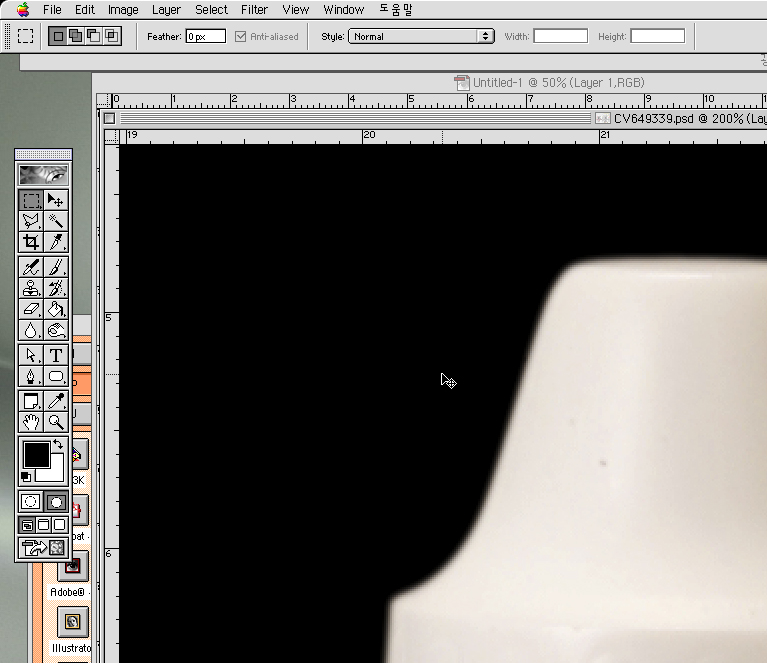Open the Filter menu
The height and width of the screenshot is (663, 767).
[254, 9]
